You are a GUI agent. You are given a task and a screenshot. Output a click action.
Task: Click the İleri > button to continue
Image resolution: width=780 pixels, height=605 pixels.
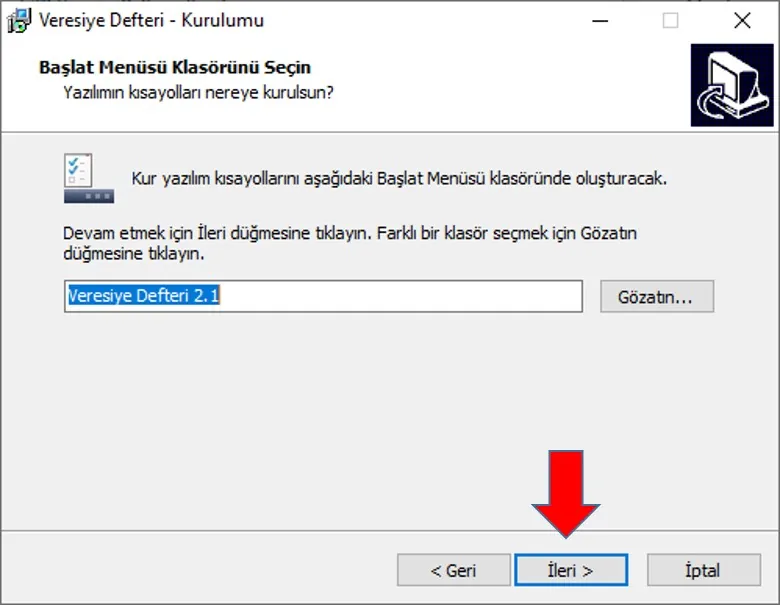point(571,570)
